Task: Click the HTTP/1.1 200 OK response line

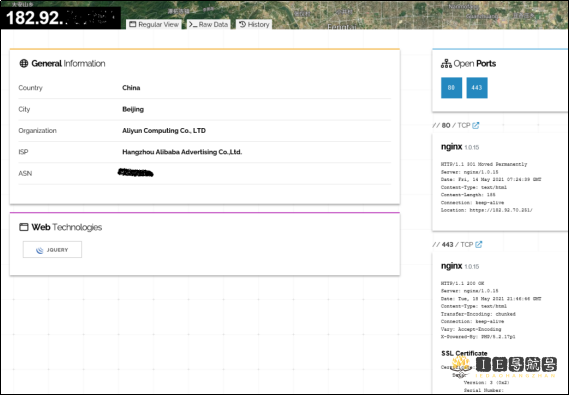Action: [x=462, y=283]
